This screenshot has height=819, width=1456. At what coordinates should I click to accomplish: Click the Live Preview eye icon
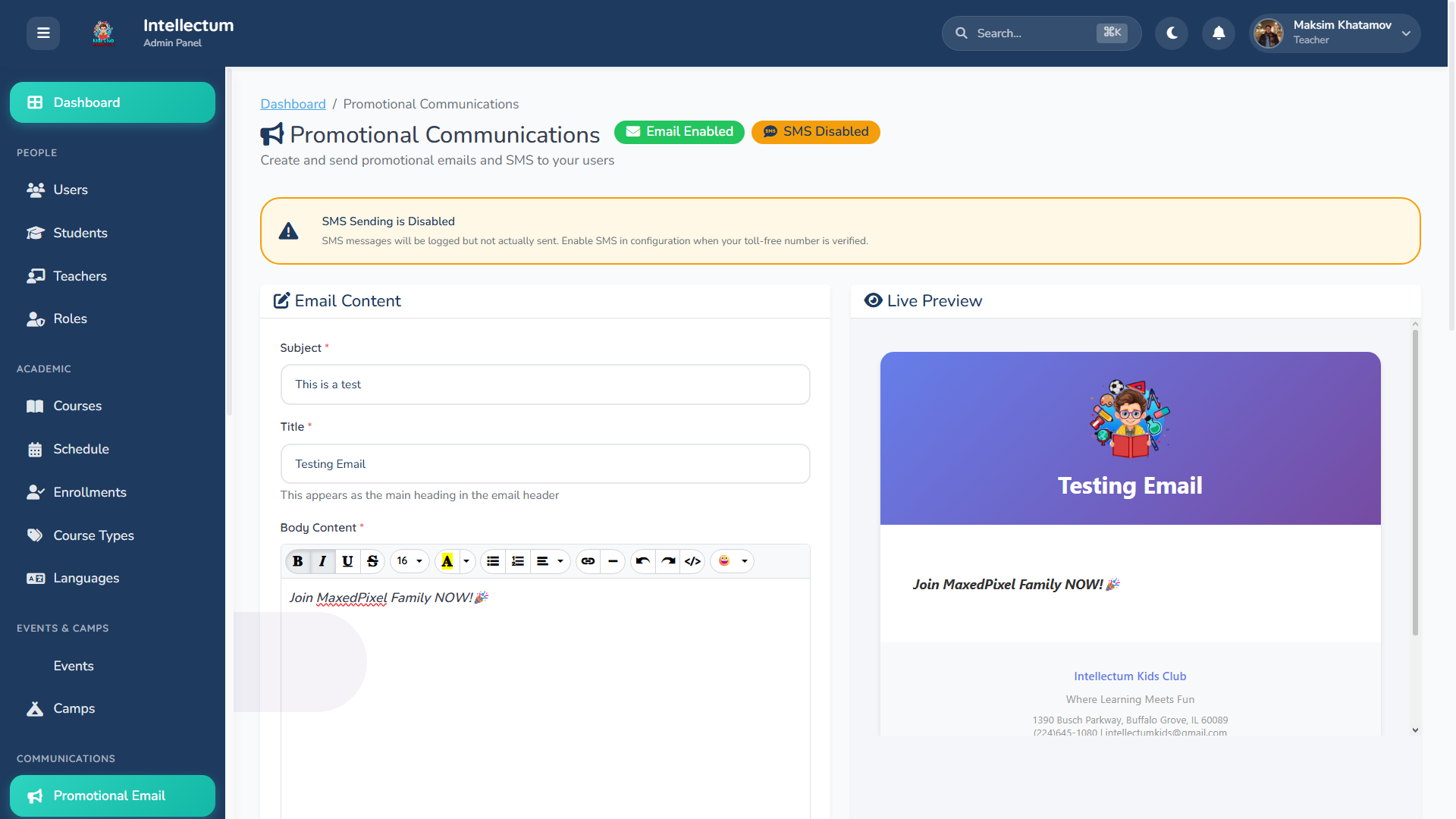pos(873,300)
